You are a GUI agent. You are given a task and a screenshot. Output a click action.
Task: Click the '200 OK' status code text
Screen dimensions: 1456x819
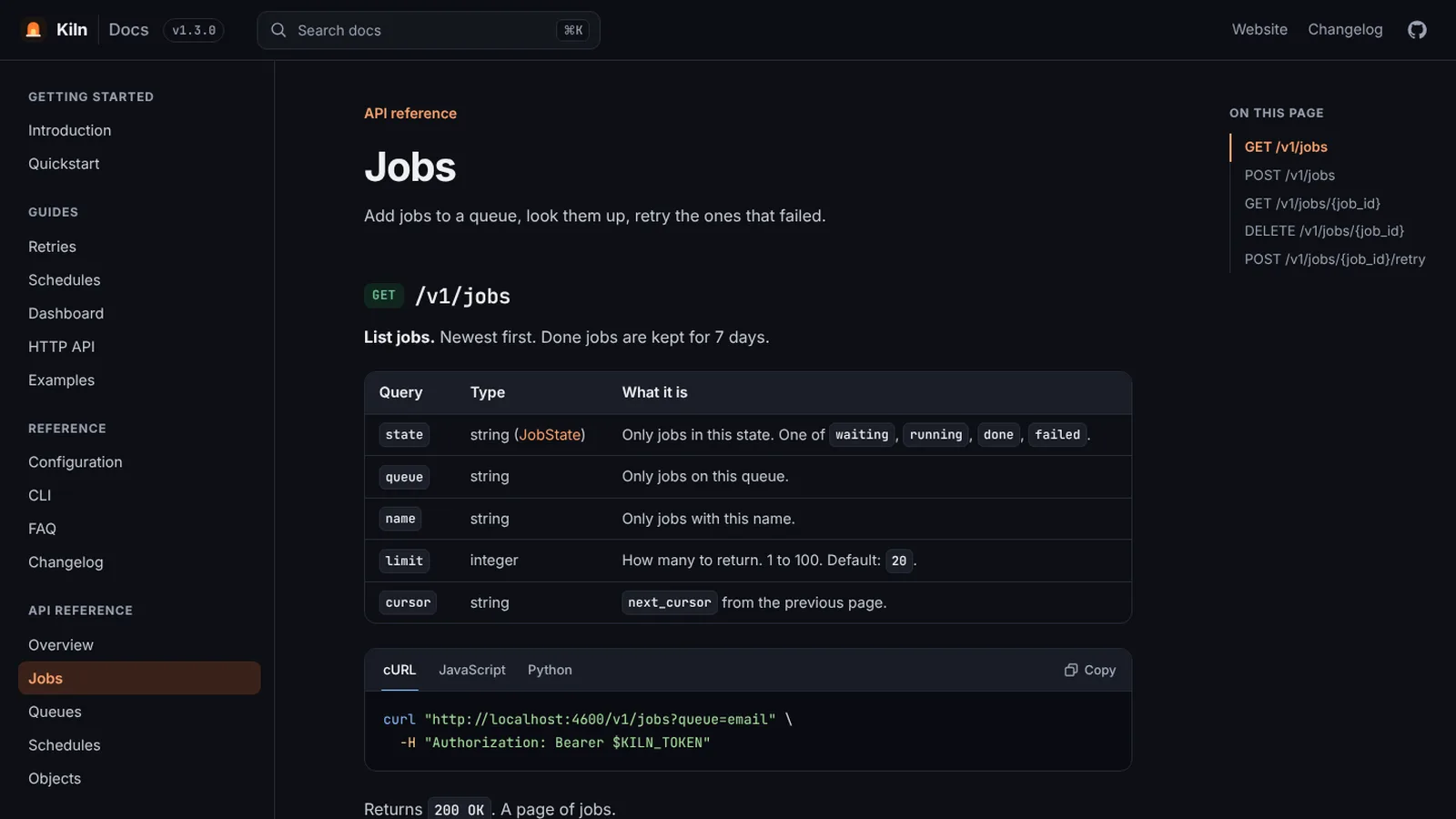(460, 810)
